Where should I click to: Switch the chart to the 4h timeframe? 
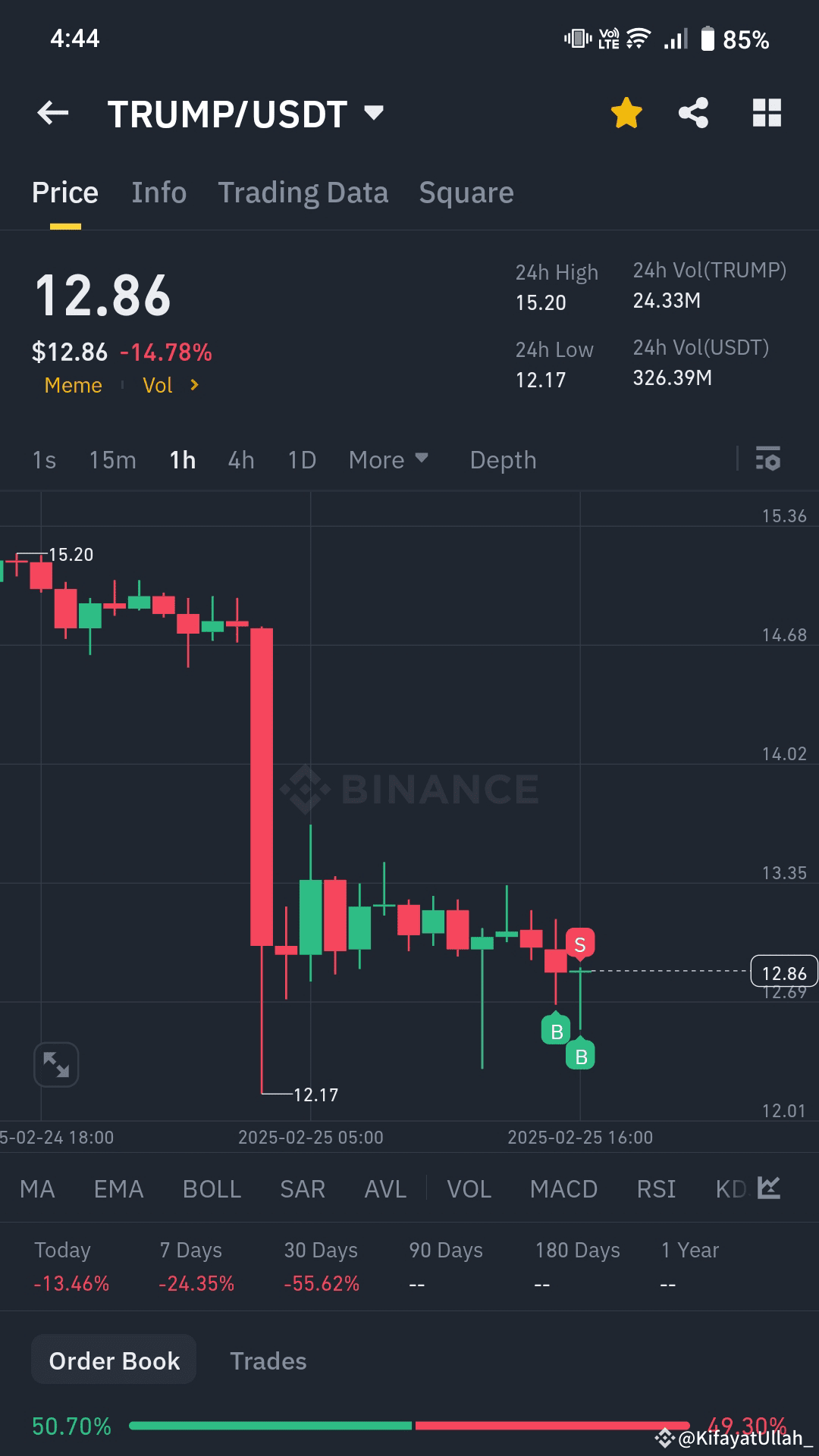(240, 459)
